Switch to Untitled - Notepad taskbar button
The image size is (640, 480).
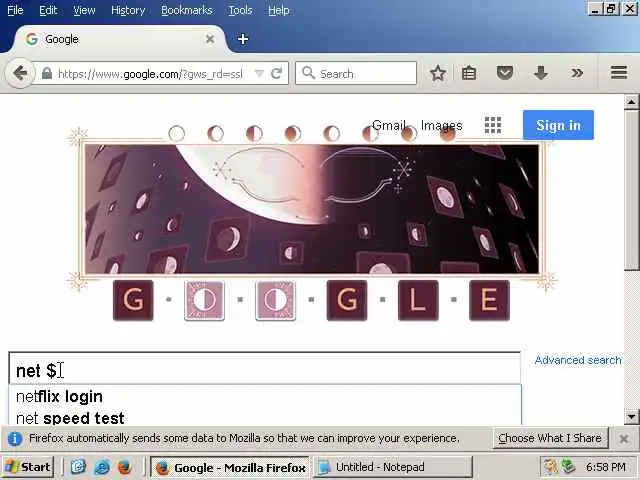(393, 467)
